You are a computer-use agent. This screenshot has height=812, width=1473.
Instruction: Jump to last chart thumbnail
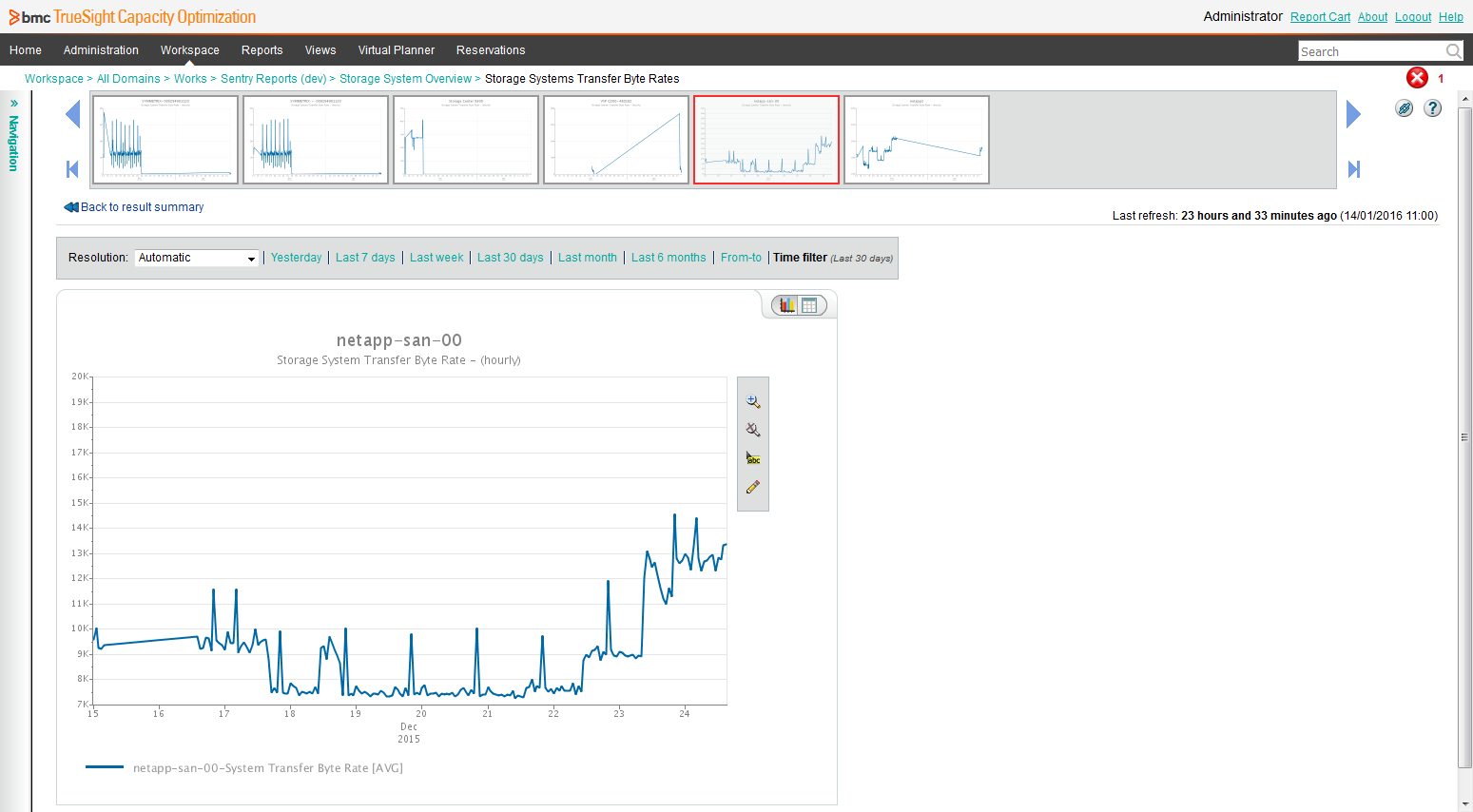coord(1354,169)
